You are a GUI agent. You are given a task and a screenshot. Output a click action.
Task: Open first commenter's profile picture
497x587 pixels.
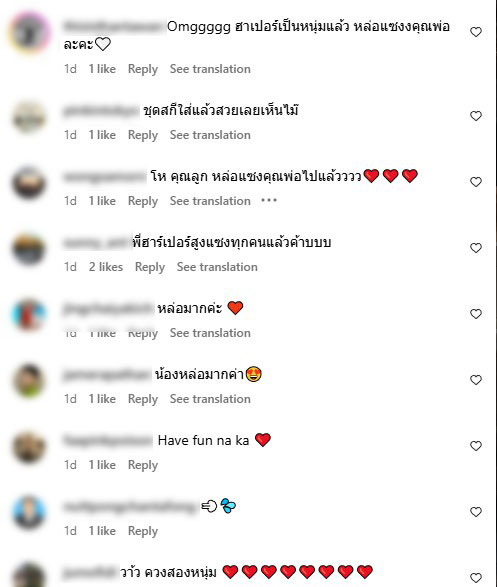coord(29,33)
